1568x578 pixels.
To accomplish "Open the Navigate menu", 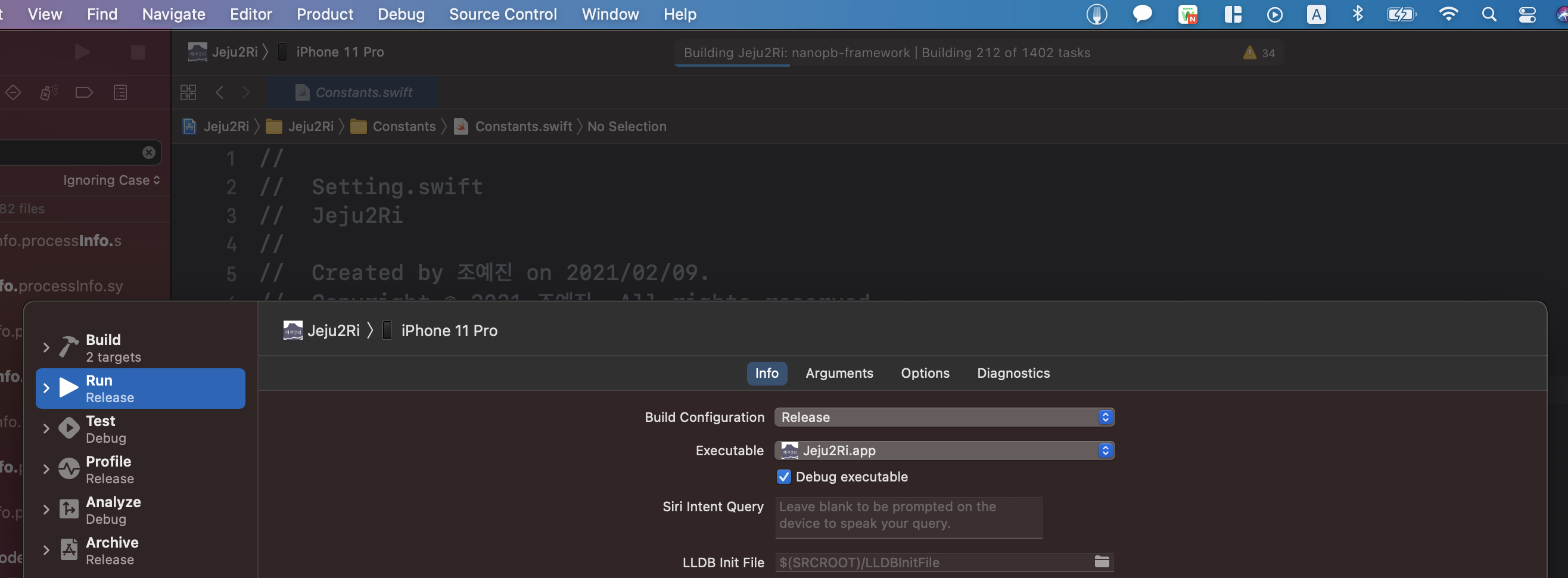I will (x=173, y=14).
